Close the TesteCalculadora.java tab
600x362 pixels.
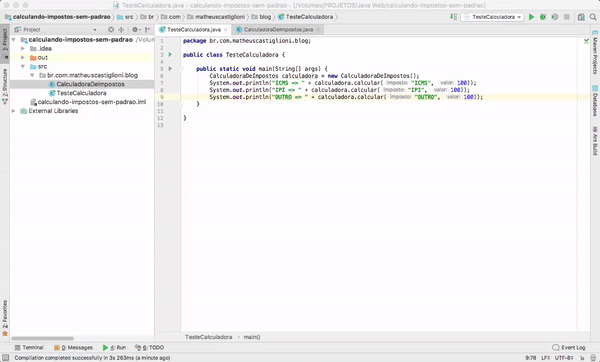pos(226,30)
